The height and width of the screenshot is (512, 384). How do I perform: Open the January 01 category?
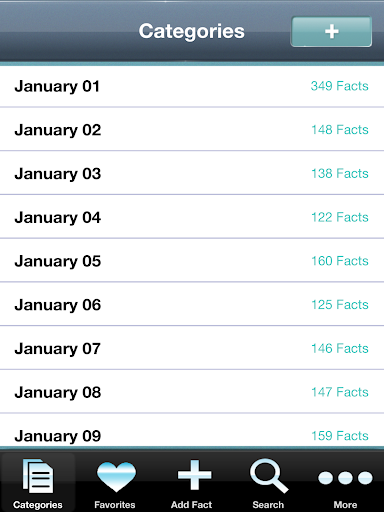tap(192, 86)
